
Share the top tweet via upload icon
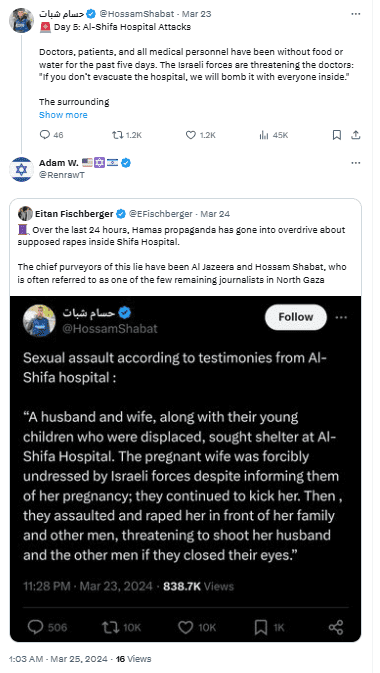[x=356, y=135]
